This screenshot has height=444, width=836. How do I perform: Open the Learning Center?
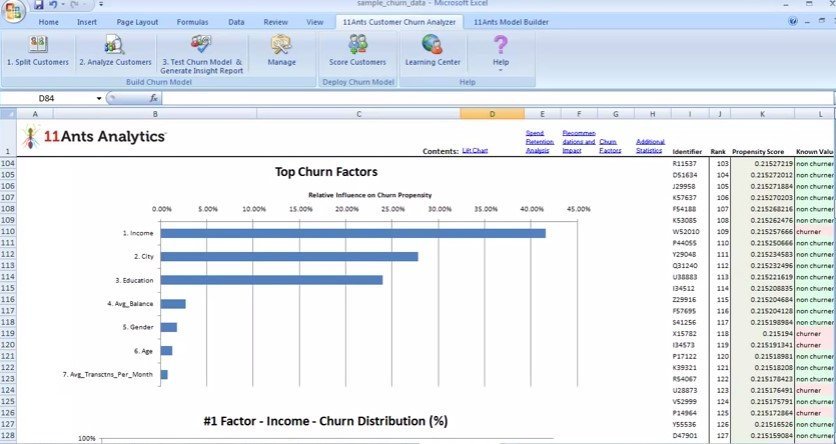tap(432, 45)
